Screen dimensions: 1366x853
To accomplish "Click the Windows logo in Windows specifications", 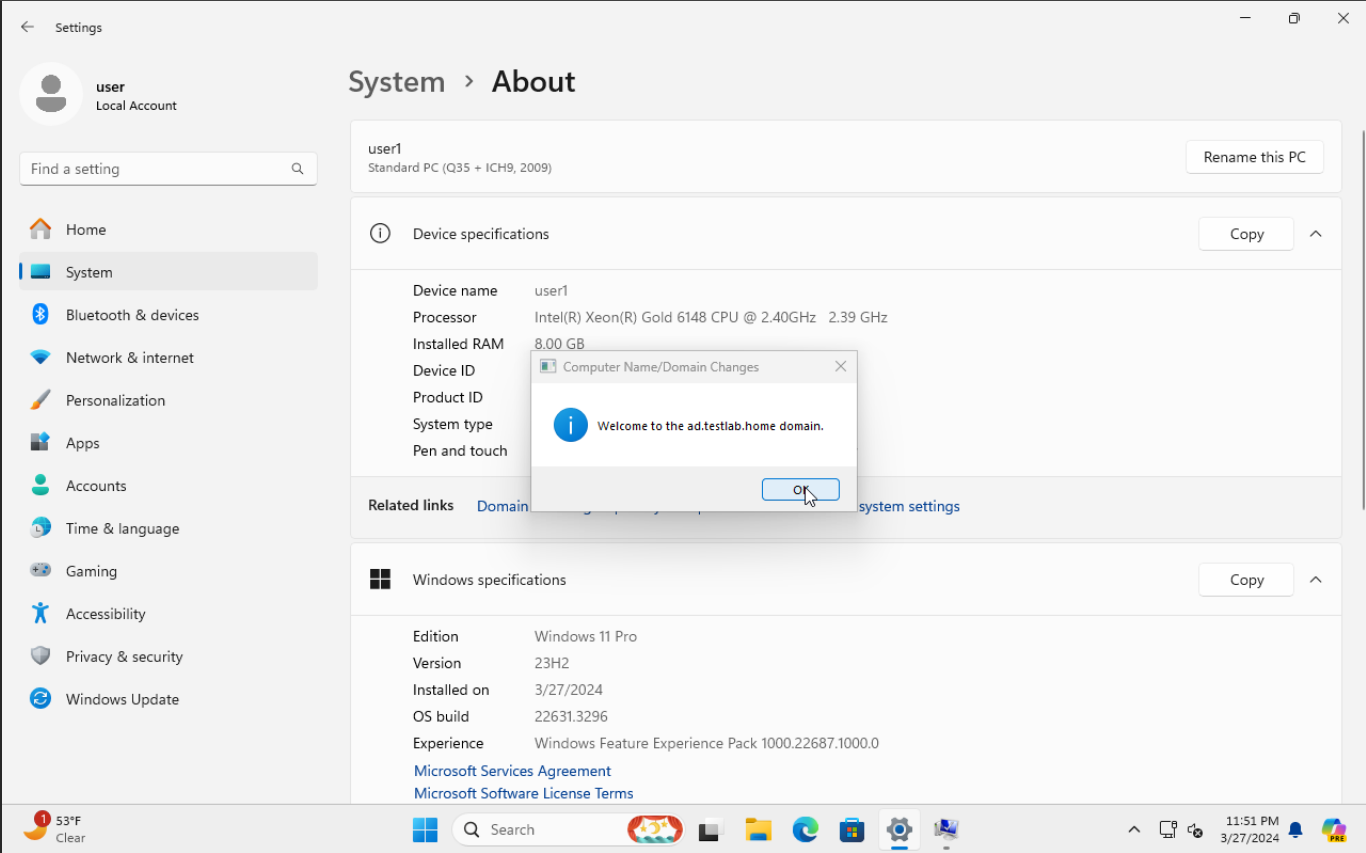I will (x=380, y=579).
